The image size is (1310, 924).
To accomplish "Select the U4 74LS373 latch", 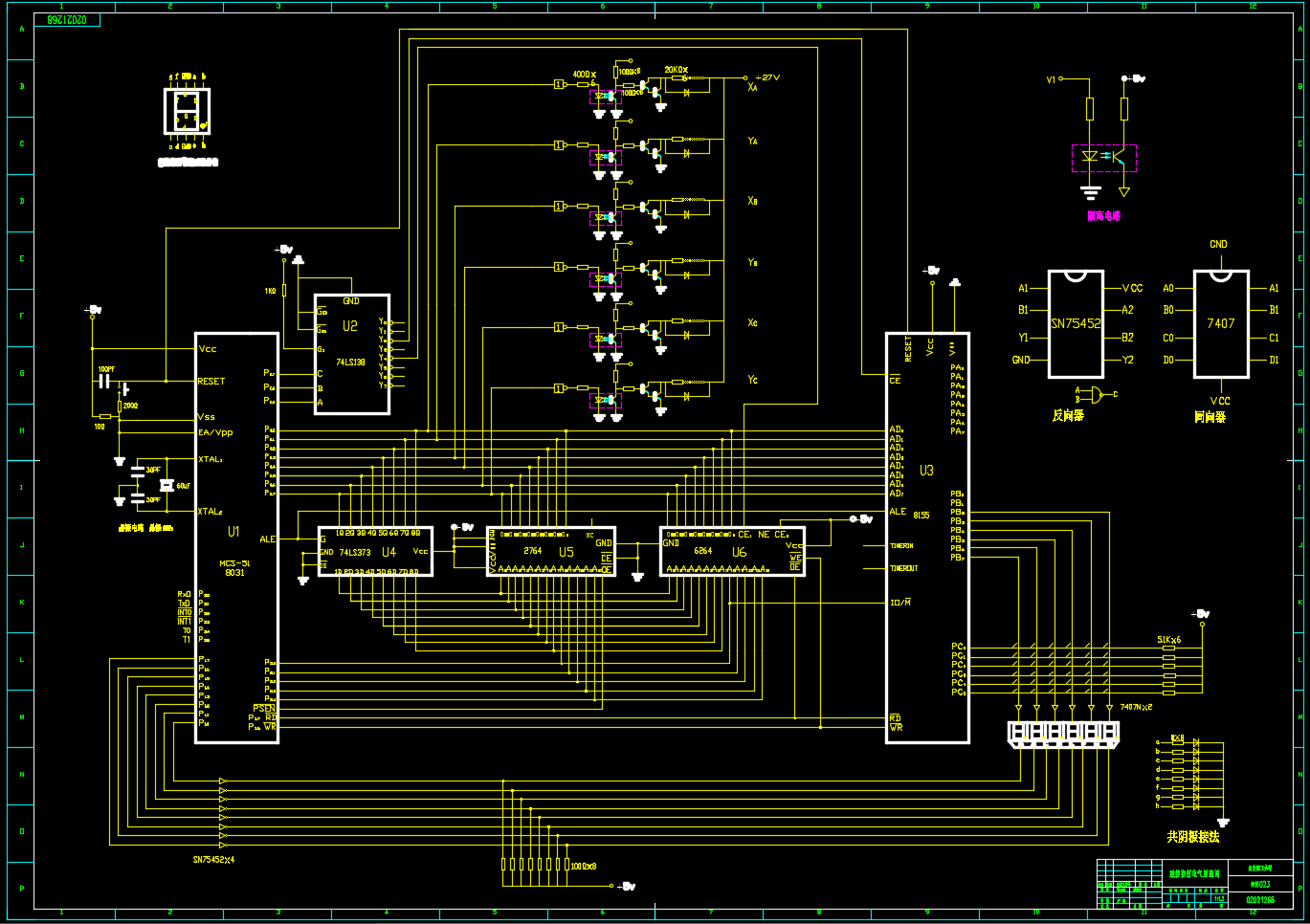I will tap(375, 552).
